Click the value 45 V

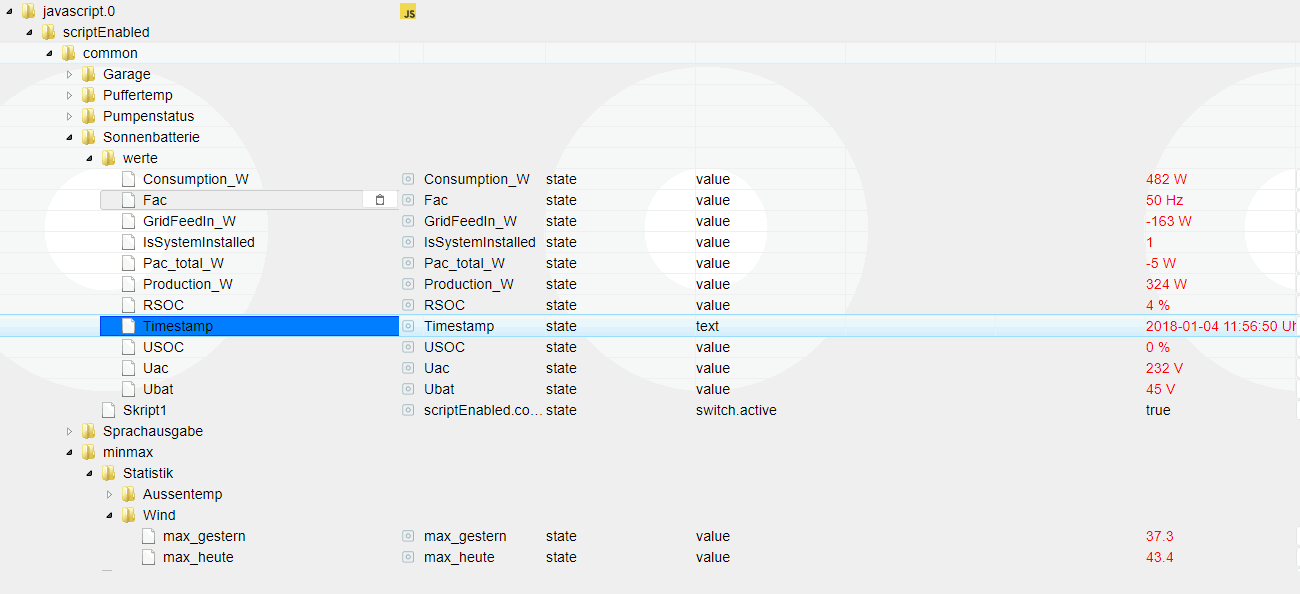click(x=1160, y=389)
